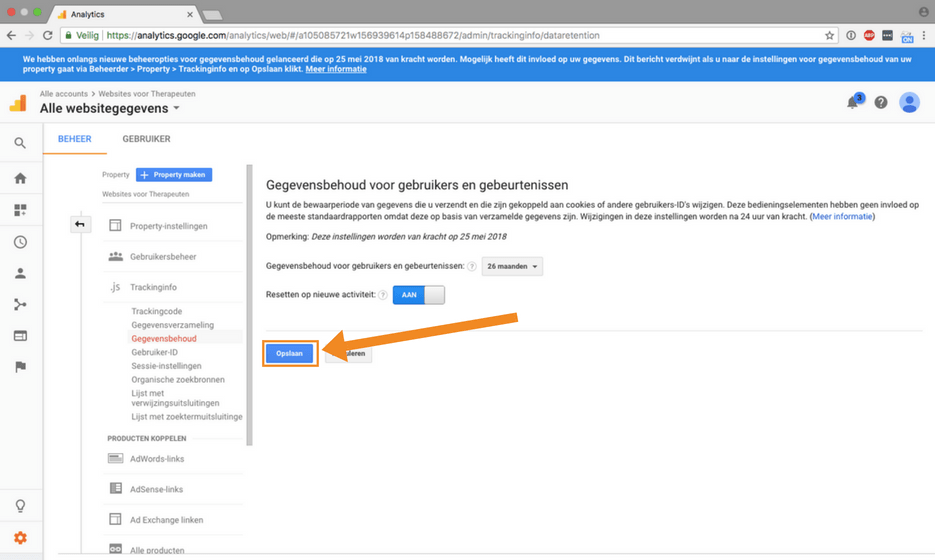The width and height of the screenshot is (935, 560).
Task: Open the Conversions flag icon
Action: pos(20,367)
